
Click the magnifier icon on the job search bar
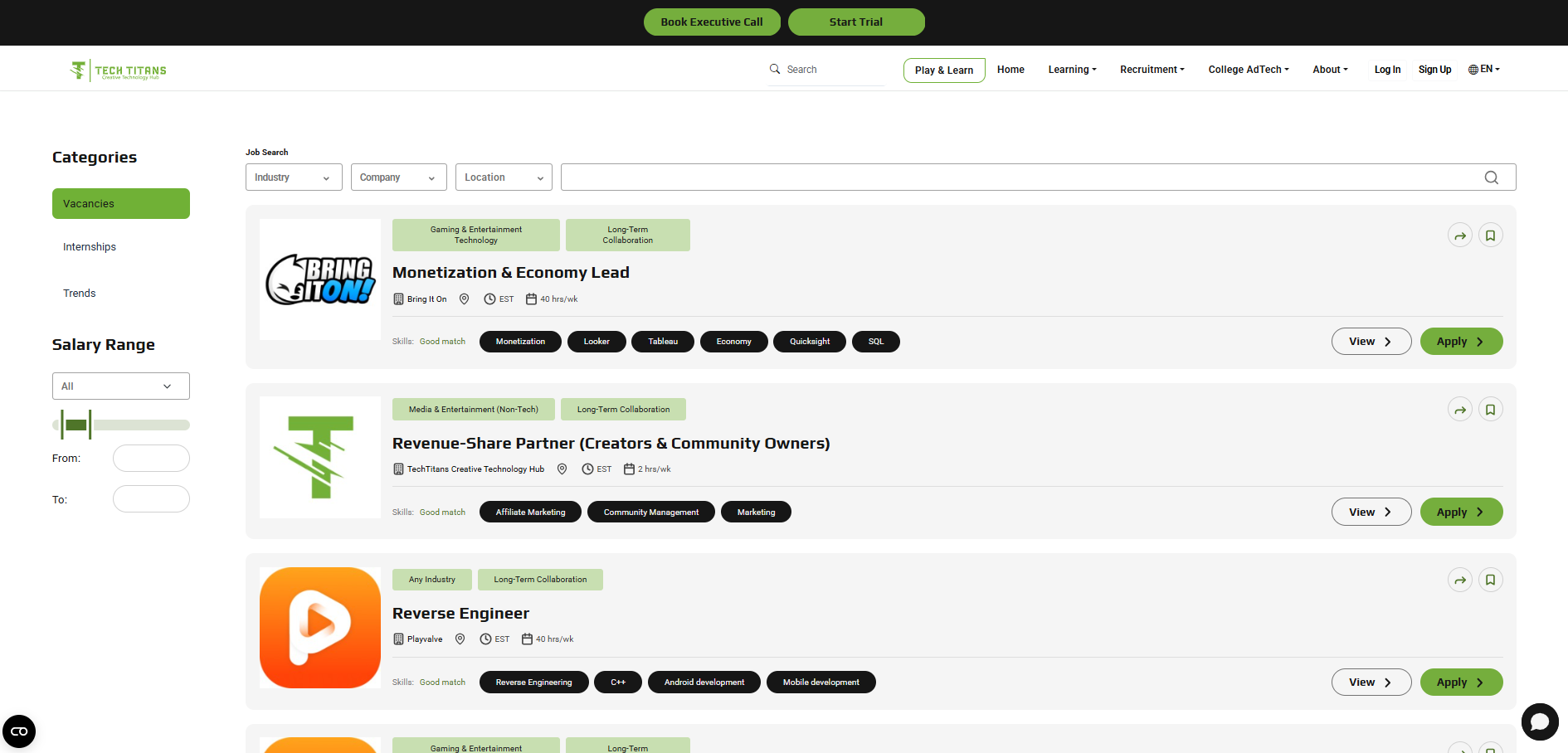coord(1491,177)
